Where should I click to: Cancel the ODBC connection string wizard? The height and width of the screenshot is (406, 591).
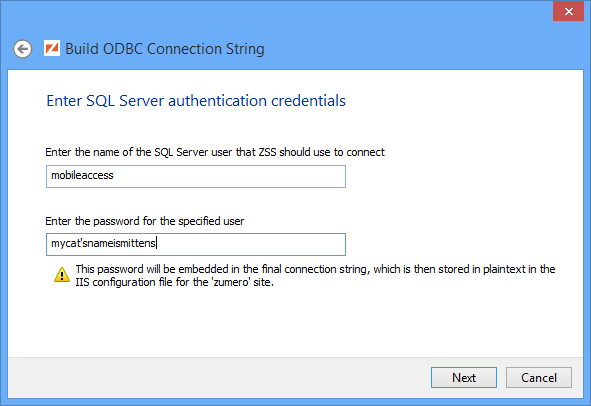pyautogui.click(x=539, y=377)
